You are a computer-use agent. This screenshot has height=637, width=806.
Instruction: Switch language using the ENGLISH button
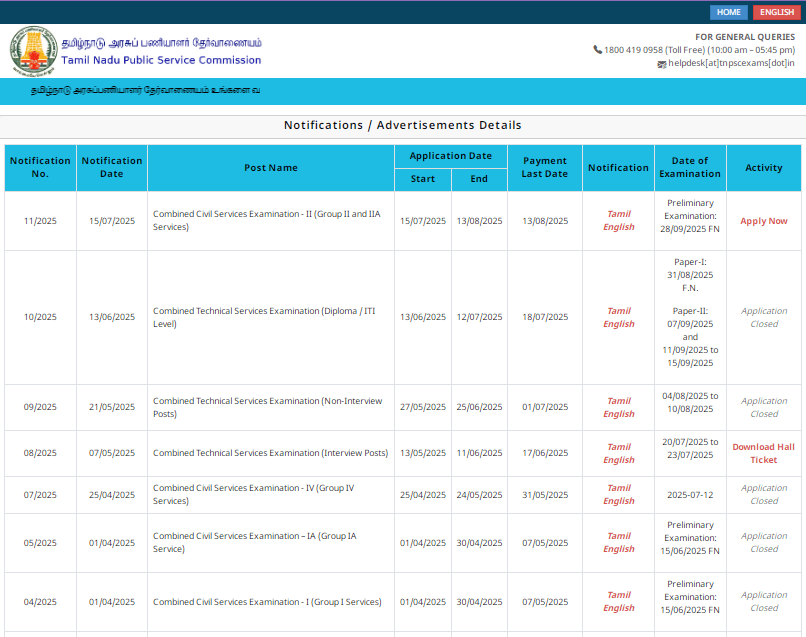click(x=776, y=12)
